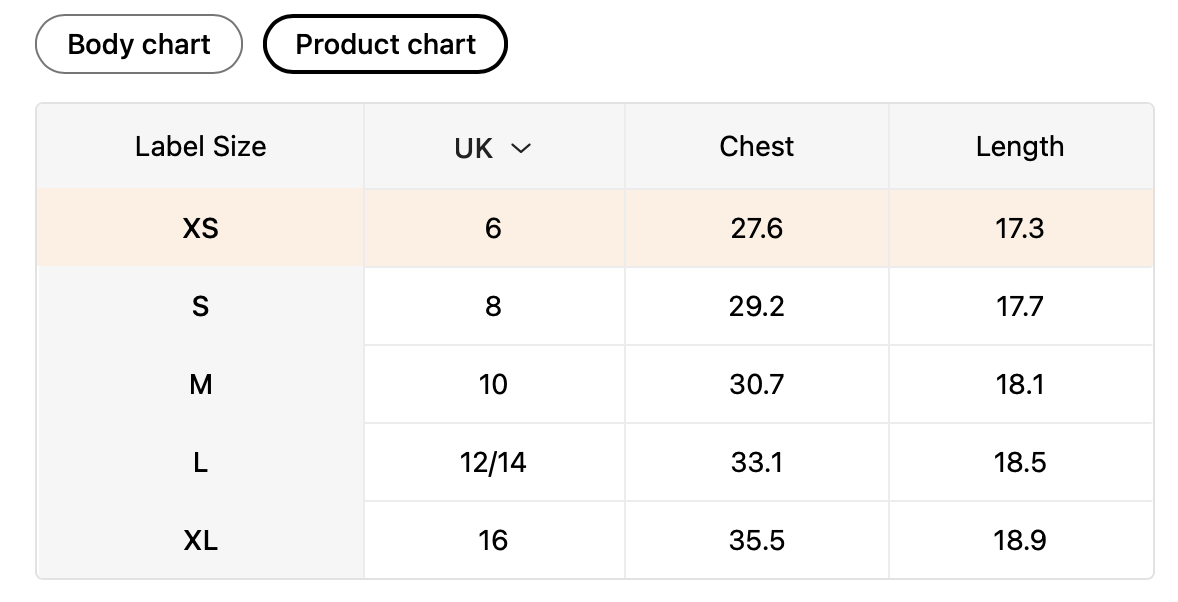This screenshot has width=1178, height=602.
Task: Click the Chest column header
Action: (x=756, y=147)
